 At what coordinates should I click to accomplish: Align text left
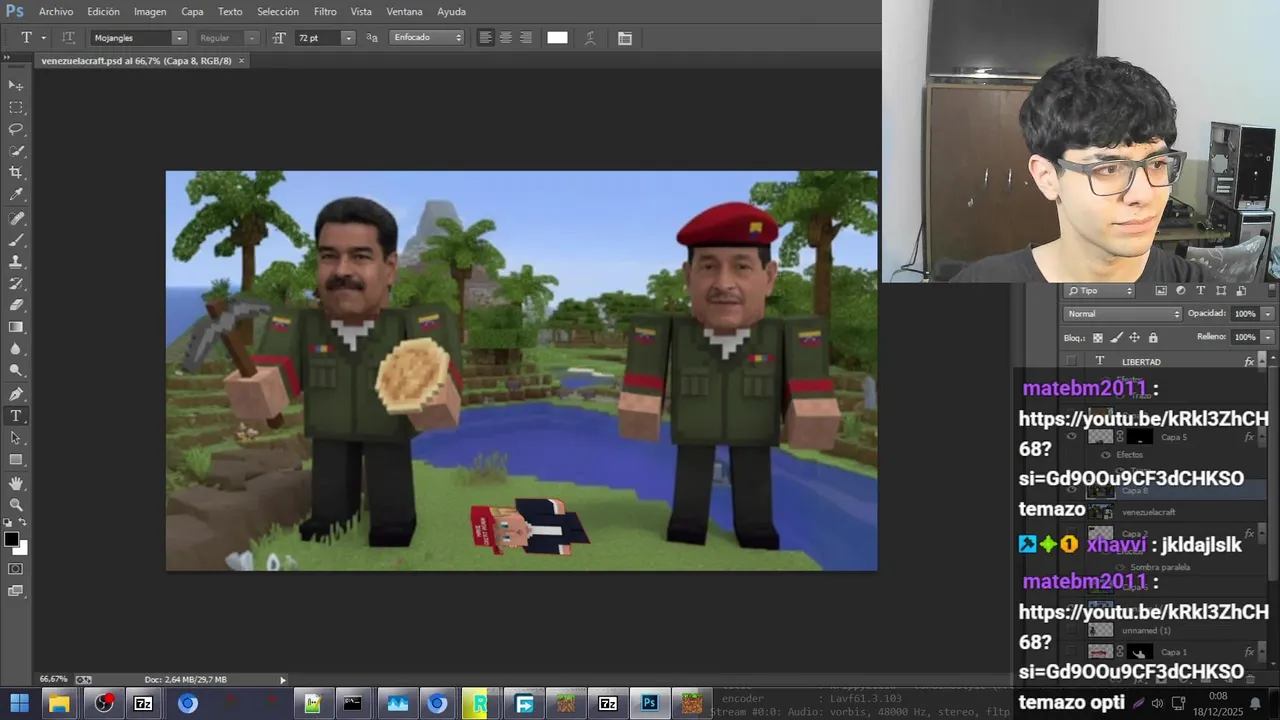(x=486, y=38)
